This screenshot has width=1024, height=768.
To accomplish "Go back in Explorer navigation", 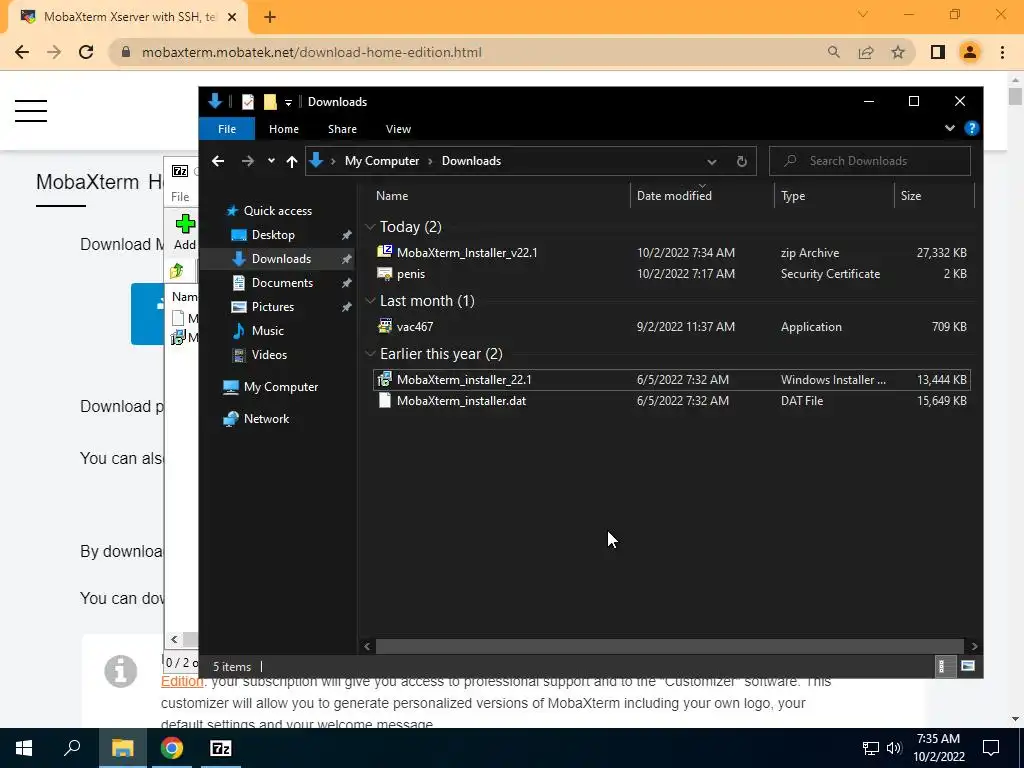I will (218, 161).
